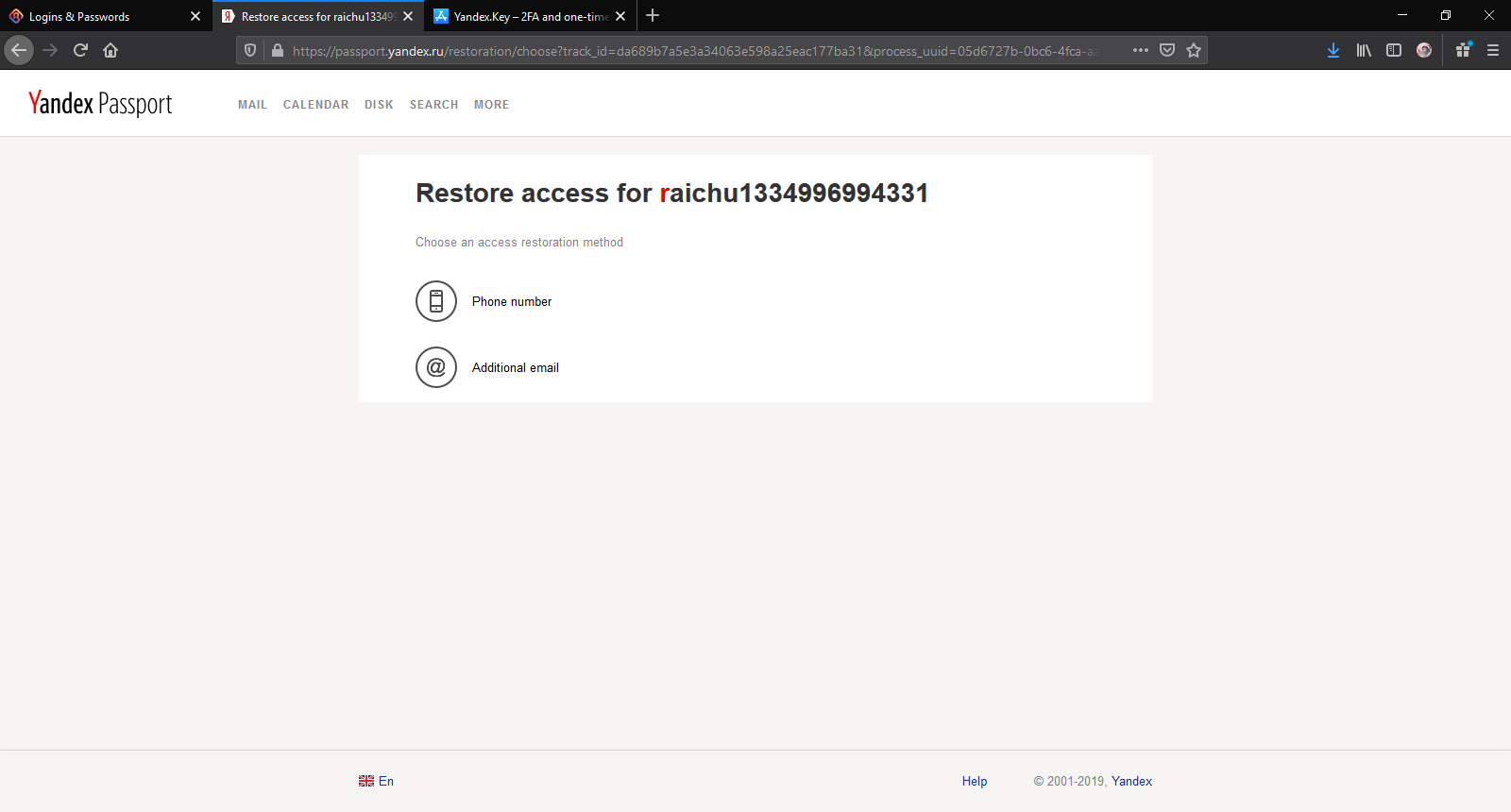Screen dimensions: 1511x812
Task: Open the Library panel
Action: click(x=1364, y=50)
